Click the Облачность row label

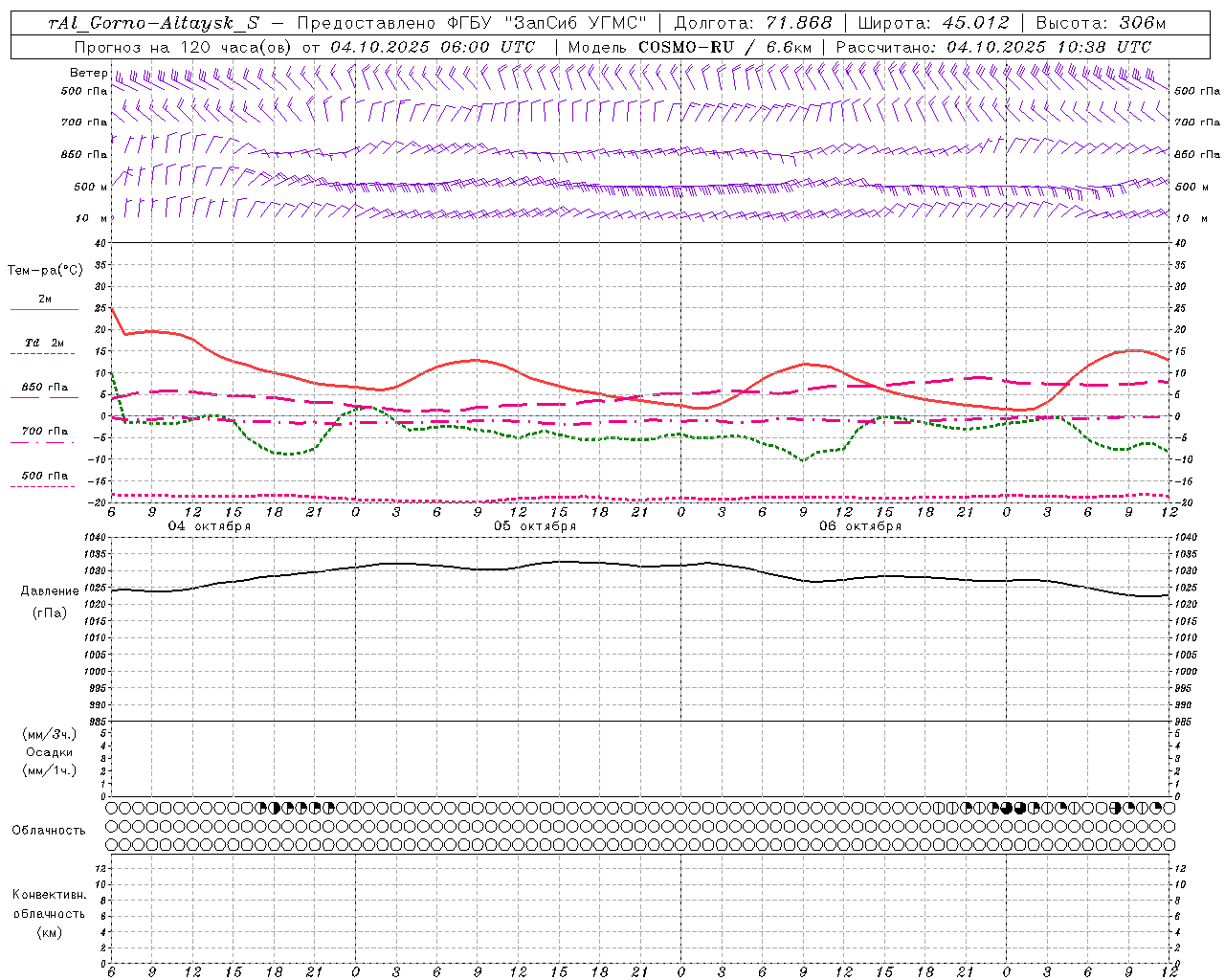pos(49,830)
